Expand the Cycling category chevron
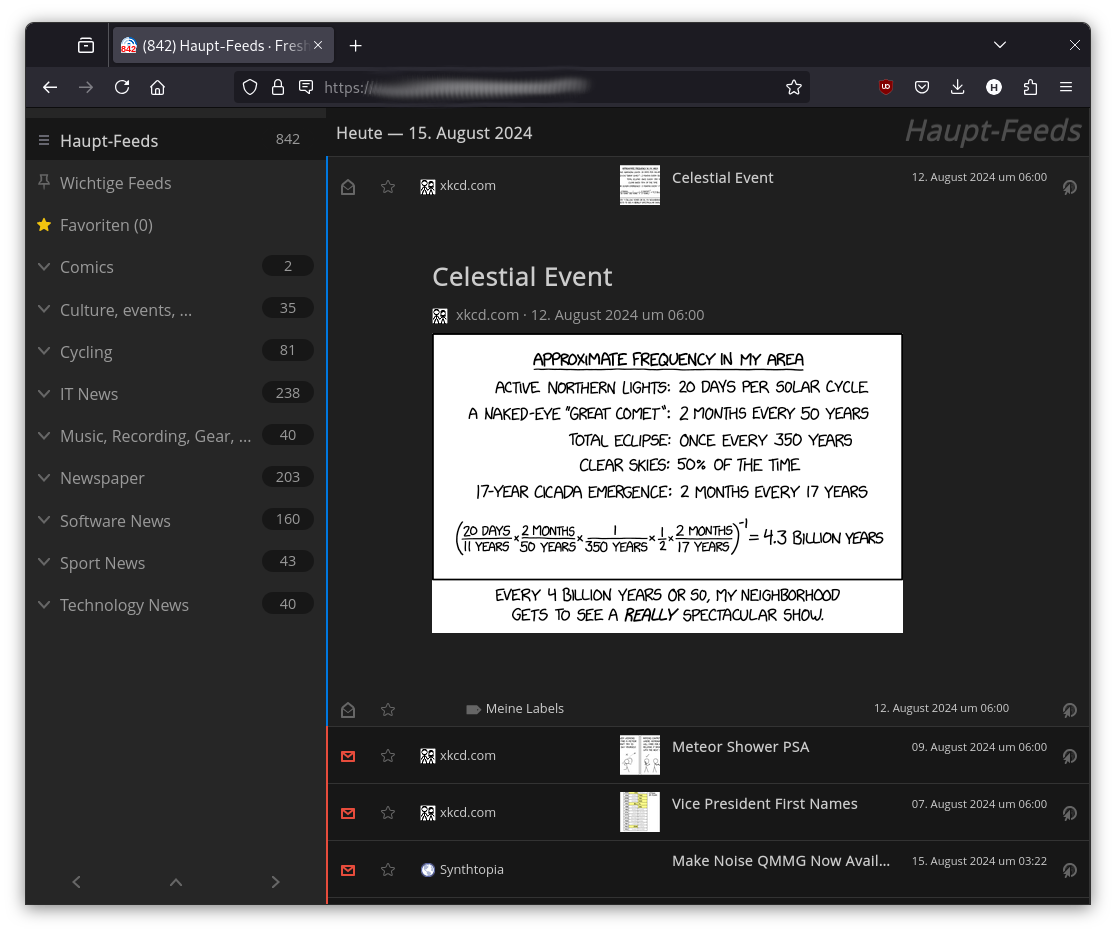The width and height of the screenshot is (1116, 933). click(44, 351)
